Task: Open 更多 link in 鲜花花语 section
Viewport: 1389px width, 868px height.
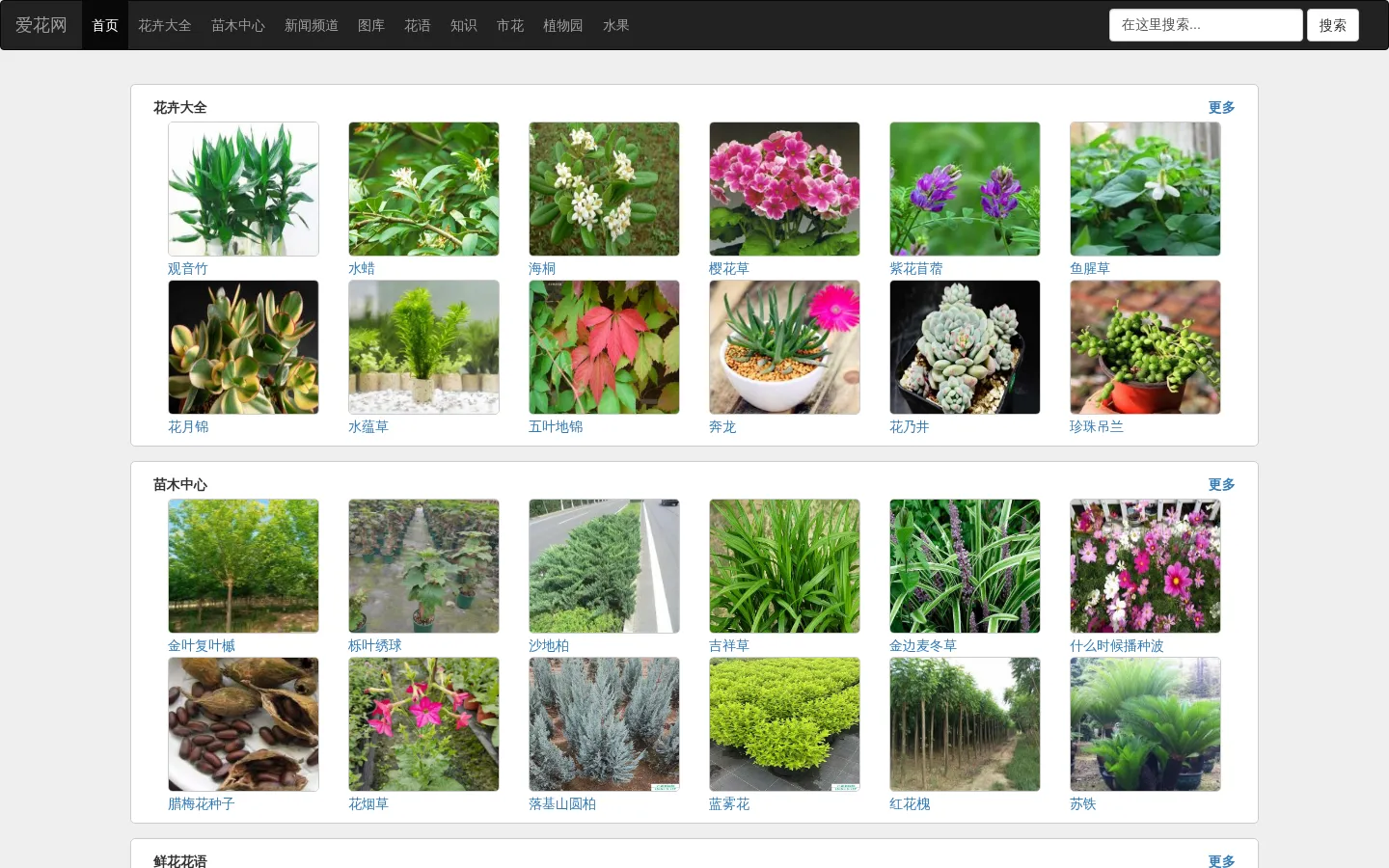Action: coord(1222,860)
